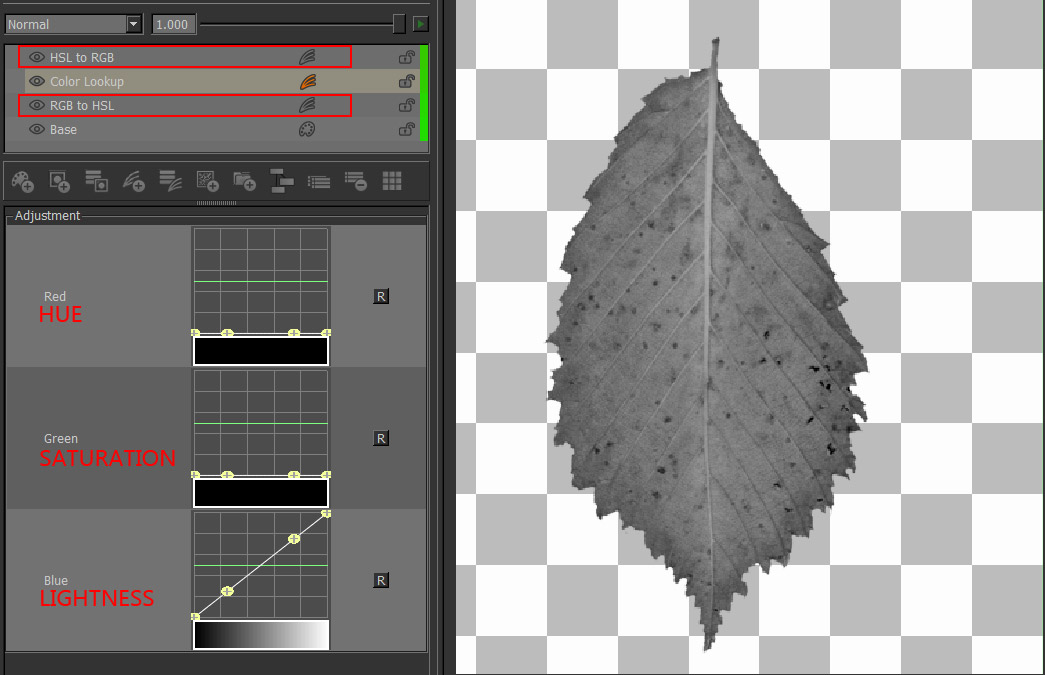1045x675 pixels.
Task: Click the add layer group folder icon
Action: click(x=244, y=181)
